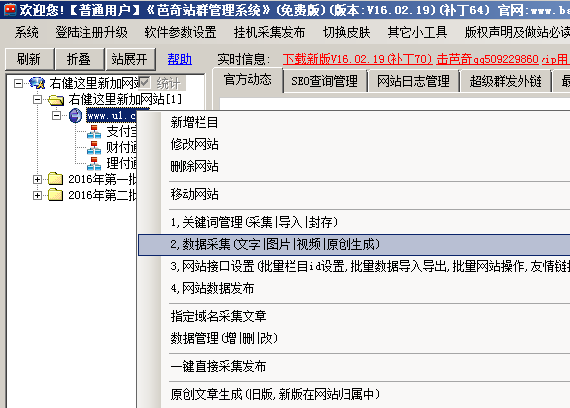570x408 pixels.
Task: Click the red 下载新版V16.02.19 download link
Action: click(358, 59)
